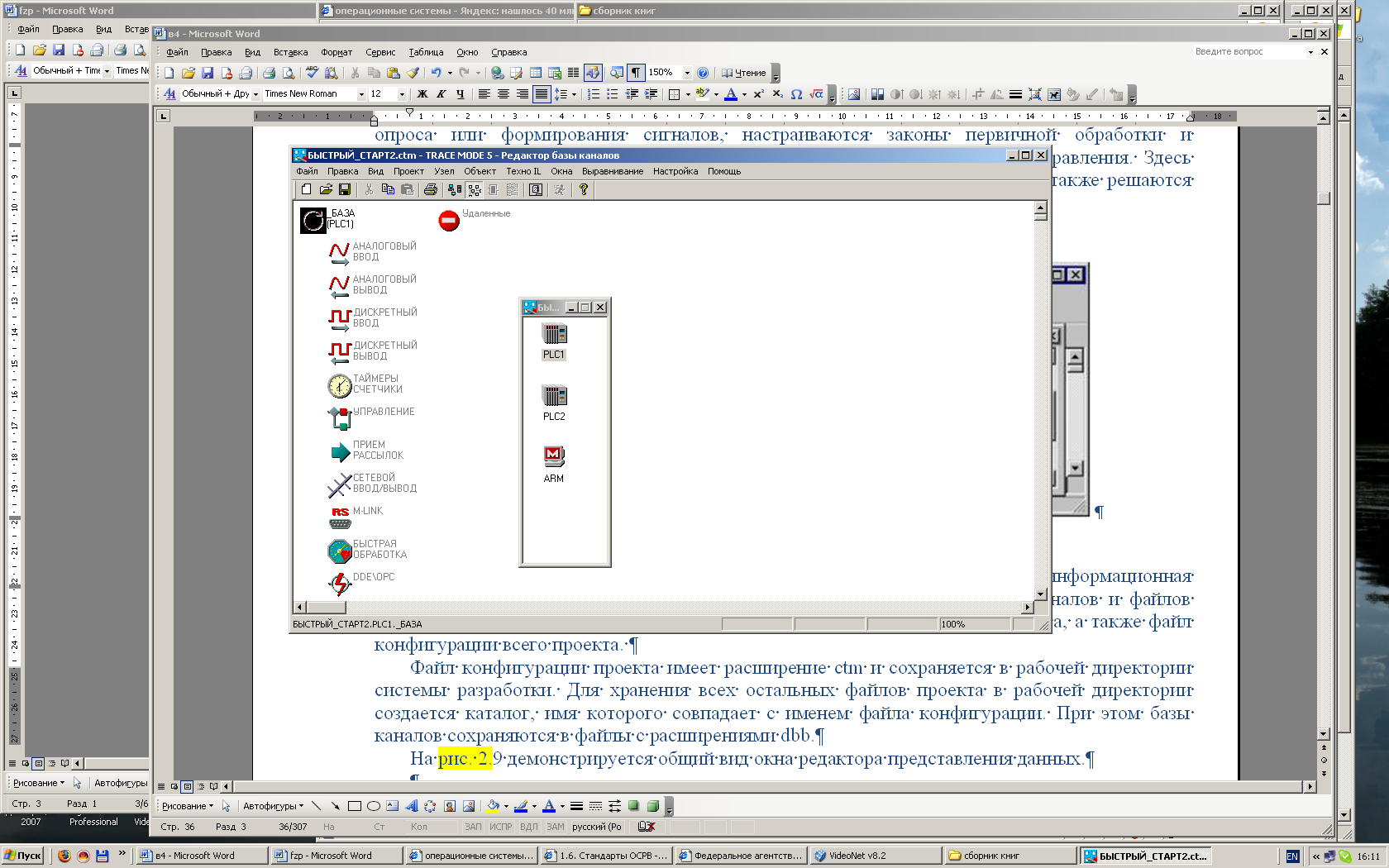This screenshot has height=868, width=1389.
Task: Open style Обычный + Дру dropdown
Action: pyautogui.click(x=255, y=94)
